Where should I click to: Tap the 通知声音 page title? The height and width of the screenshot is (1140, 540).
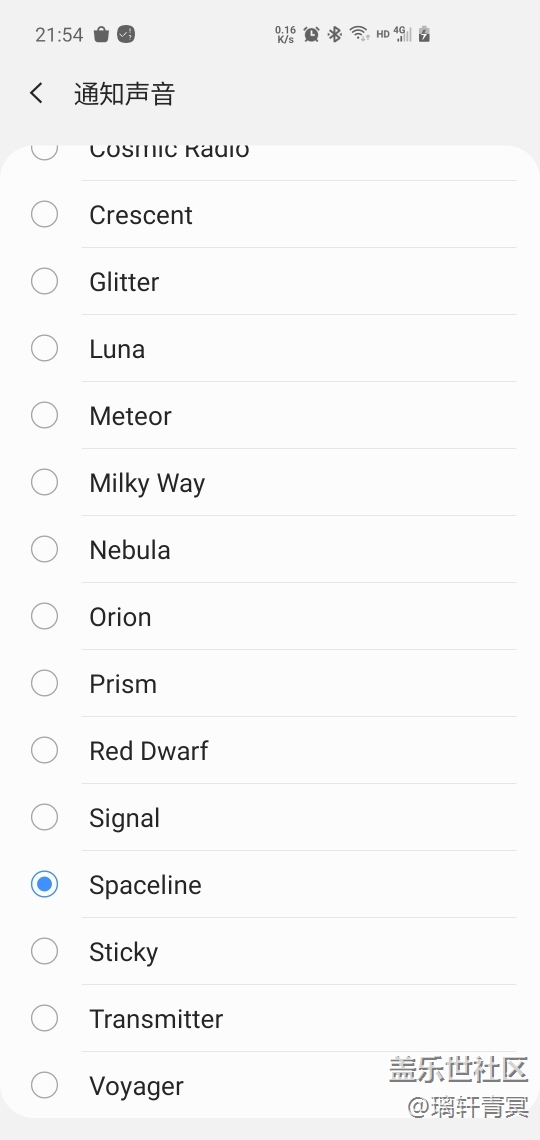tap(124, 94)
